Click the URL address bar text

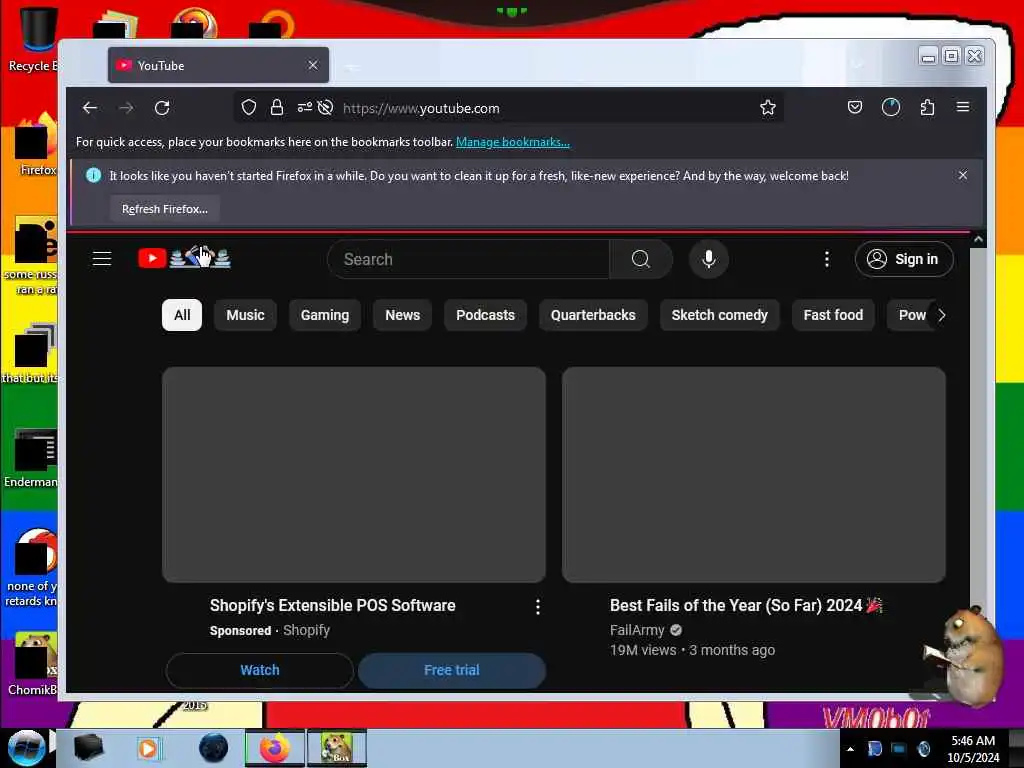(421, 108)
